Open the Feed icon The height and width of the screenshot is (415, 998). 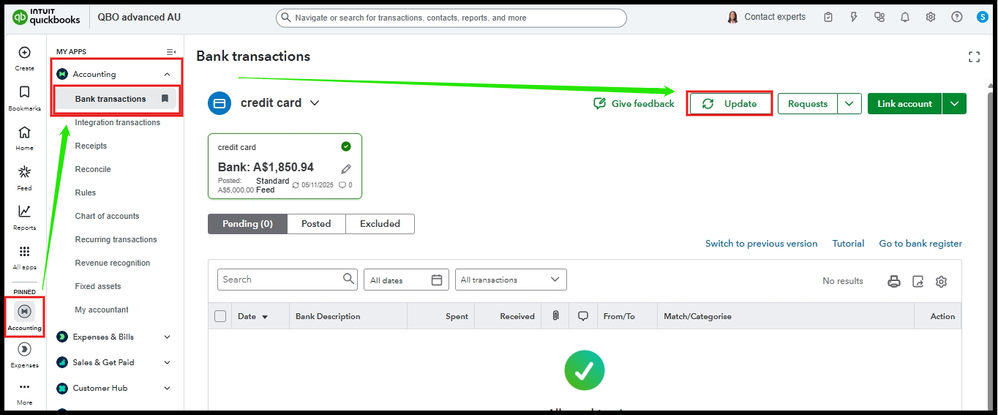tap(24, 172)
